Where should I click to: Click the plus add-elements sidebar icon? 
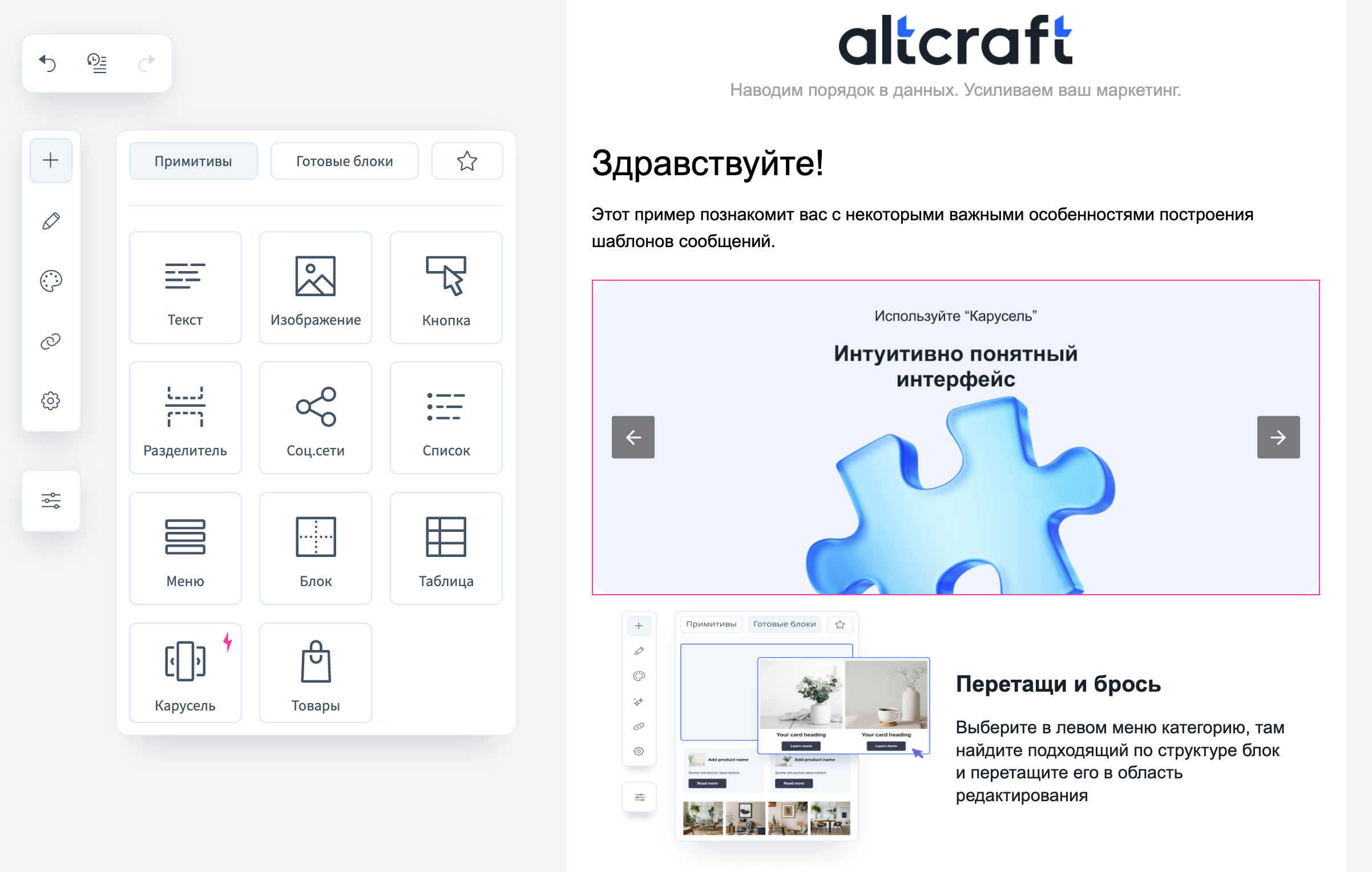point(51,160)
